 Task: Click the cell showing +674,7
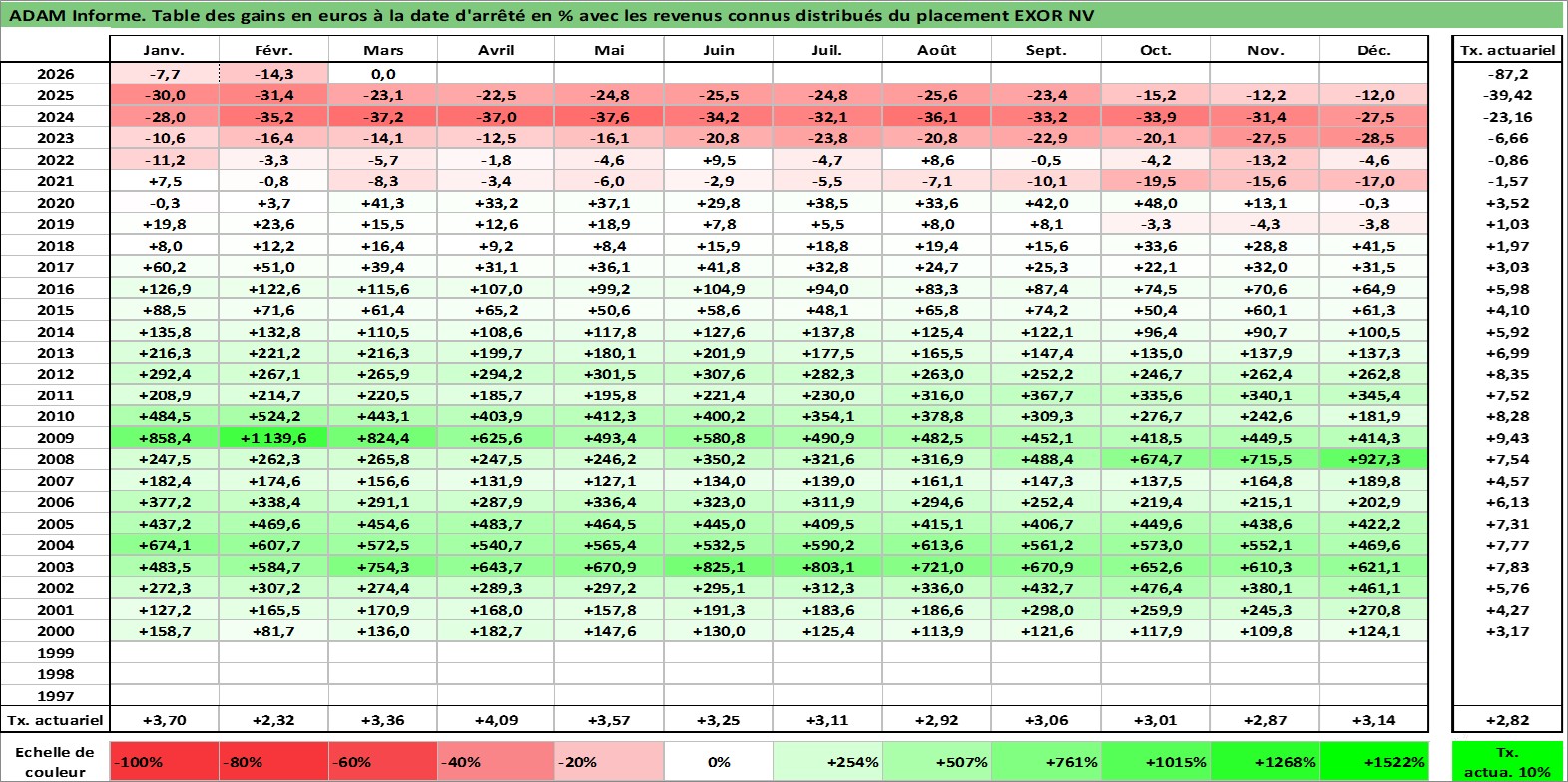pos(1155,459)
